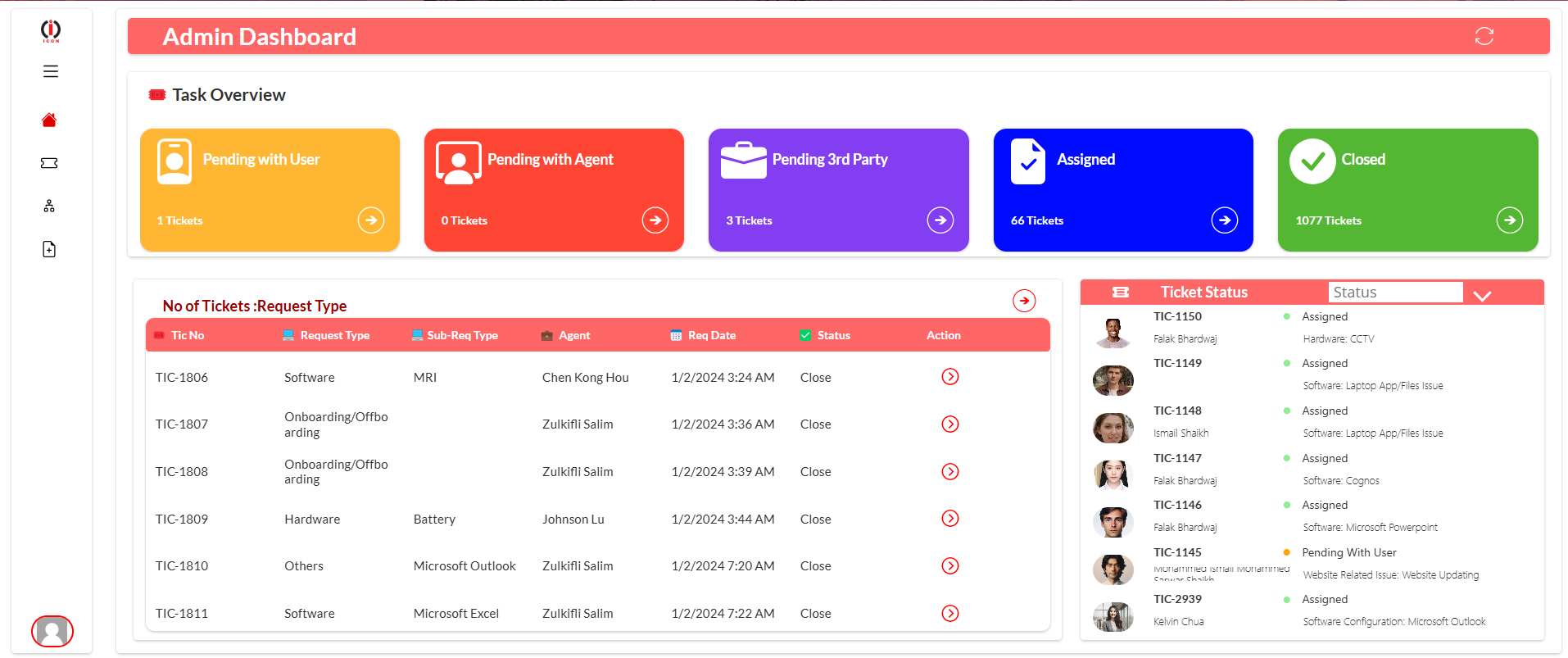This screenshot has height=658, width=1568.
Task: Open the user profile avatar at bottom
Action: point(52,631)
